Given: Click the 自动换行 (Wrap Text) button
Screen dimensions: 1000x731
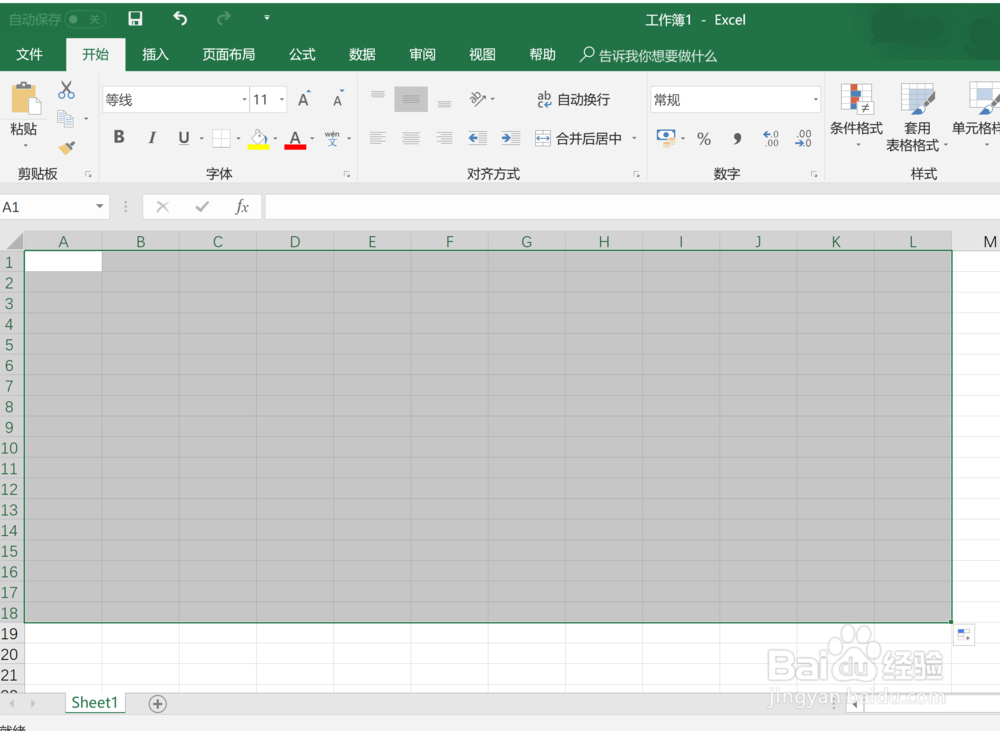Looking at the screenshot, I should coord(573,100).
